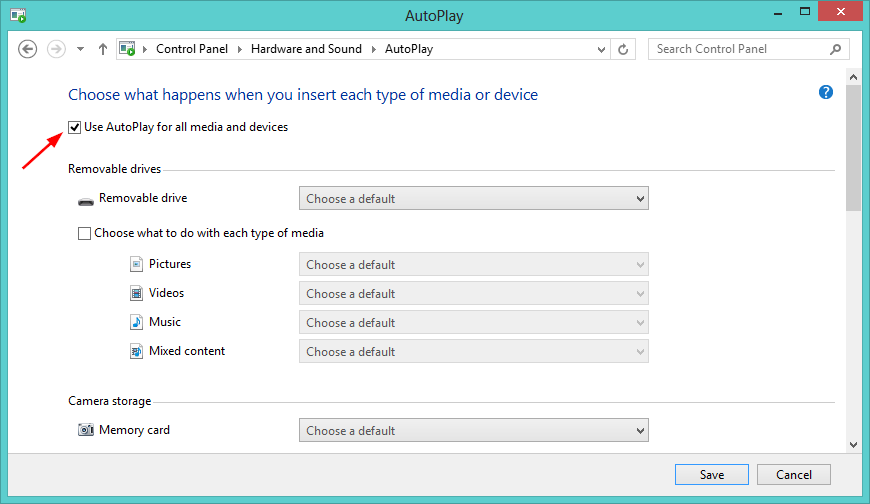
Task: Click the Search Control Panel field
Action: click(x=740, y=49)
